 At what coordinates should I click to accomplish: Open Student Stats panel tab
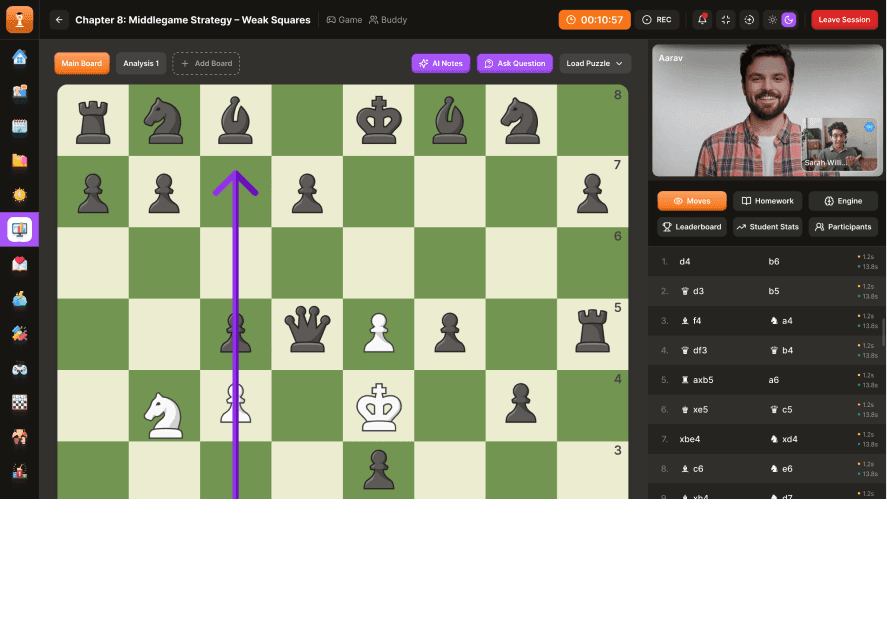click(x=768, y=227)
